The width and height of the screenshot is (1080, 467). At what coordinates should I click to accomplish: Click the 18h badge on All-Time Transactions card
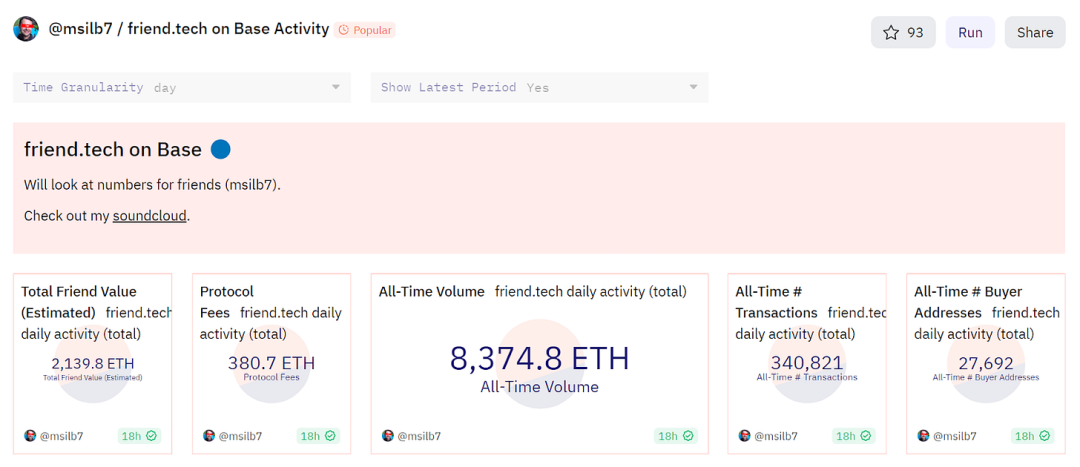(854, 436)
